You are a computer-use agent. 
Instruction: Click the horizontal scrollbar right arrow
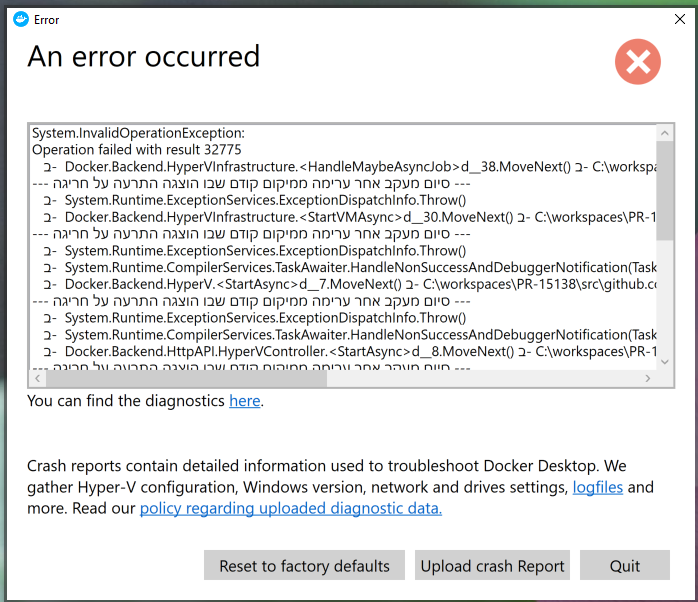click(x=648, y=378)
